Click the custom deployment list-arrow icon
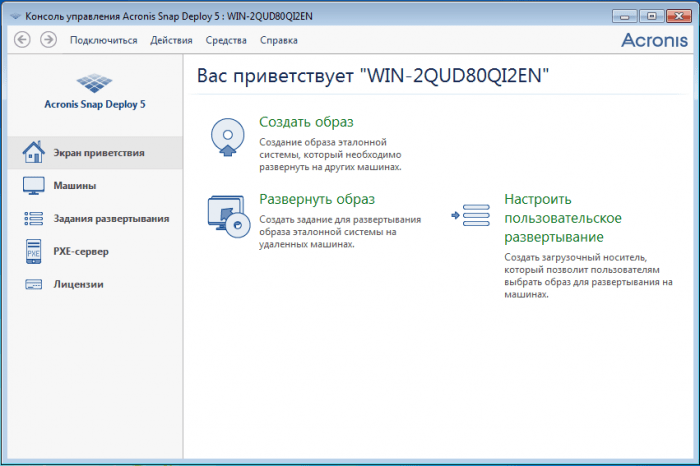Screen dimensions: 700x466 471,215
